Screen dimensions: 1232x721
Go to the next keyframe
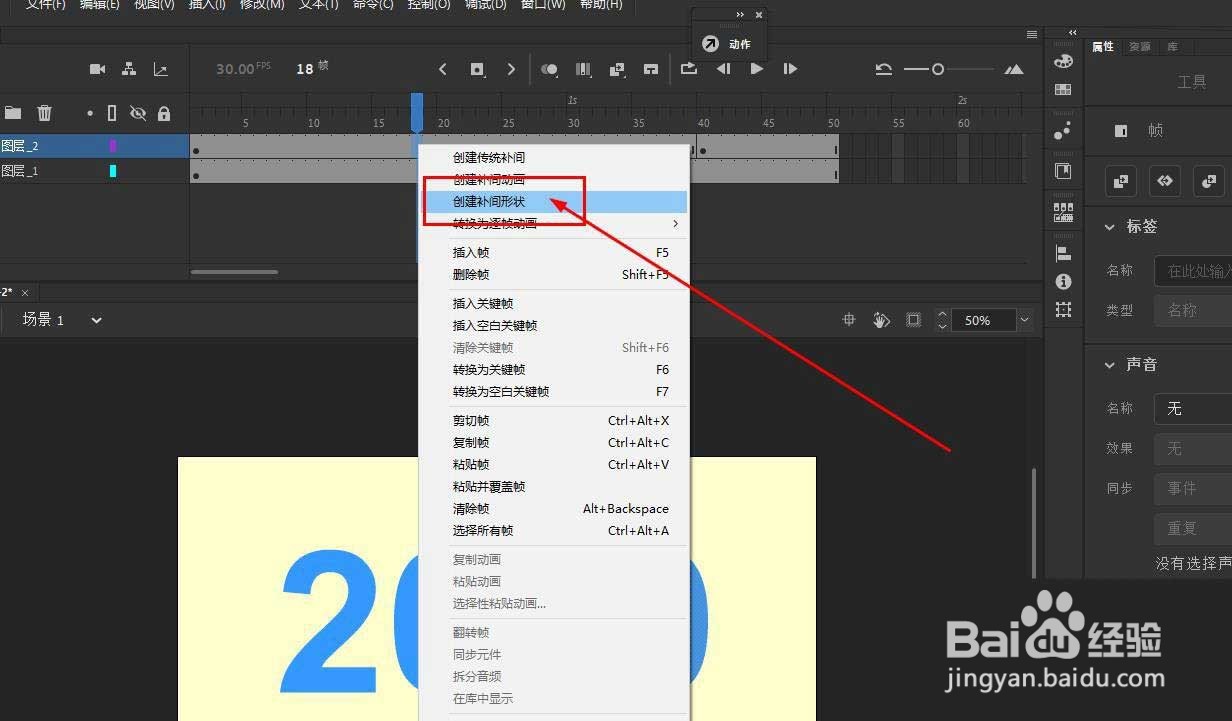[x=511, y=69]
